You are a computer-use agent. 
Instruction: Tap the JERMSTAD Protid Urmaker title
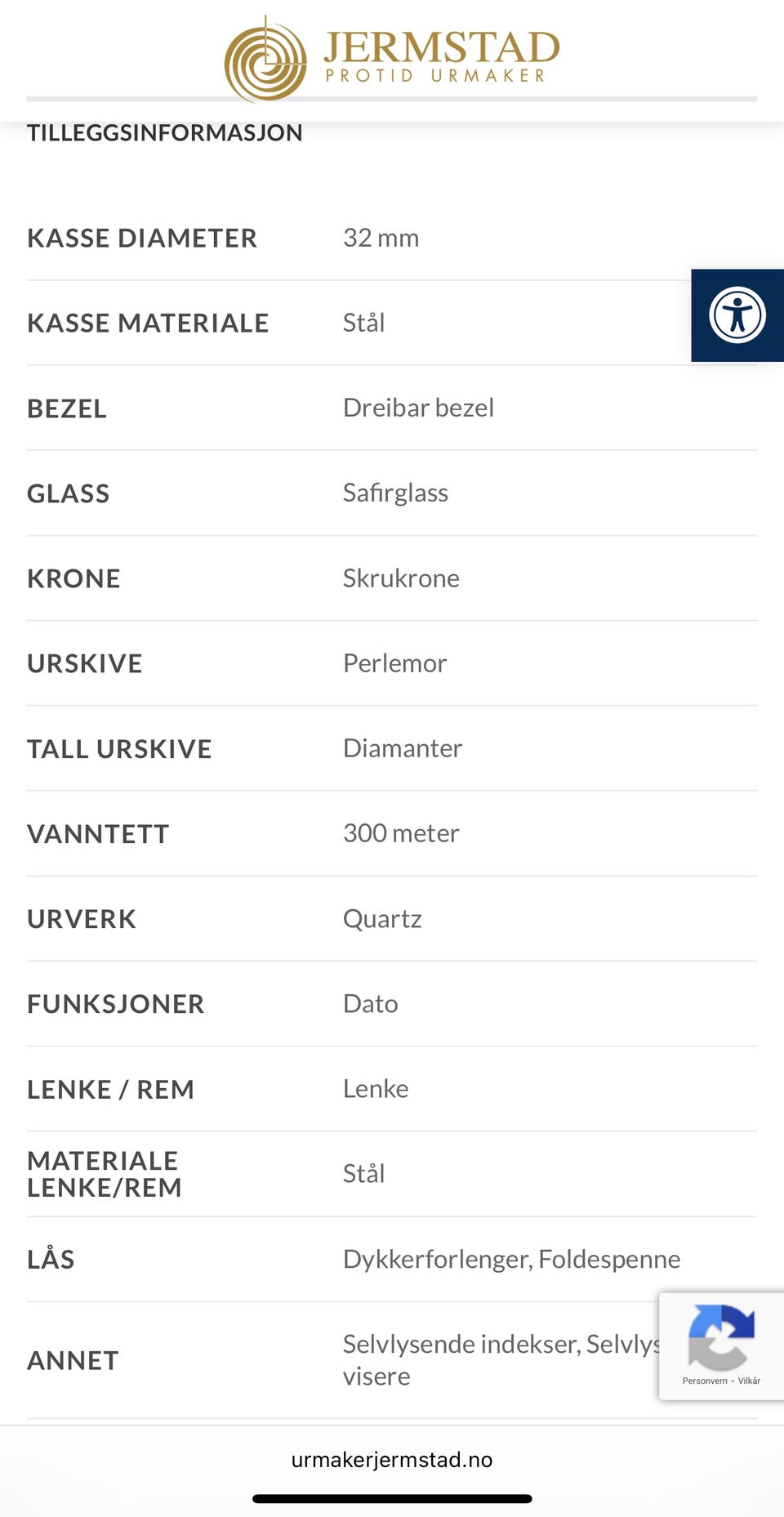(442, 57)
